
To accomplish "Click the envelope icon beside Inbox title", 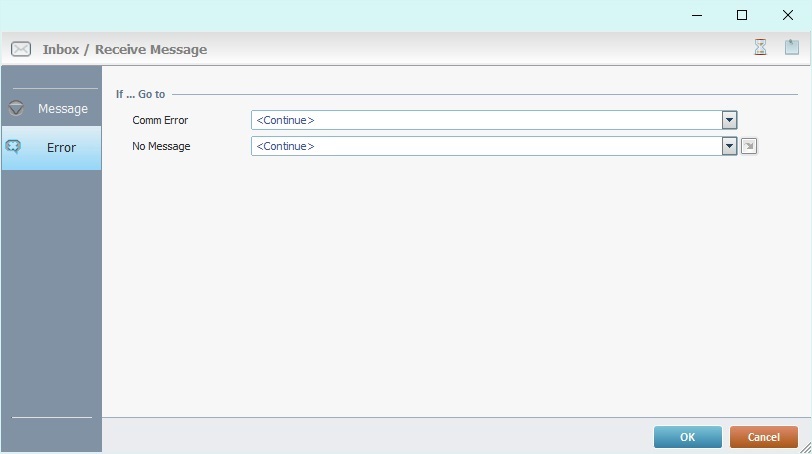I will (20, 49).
